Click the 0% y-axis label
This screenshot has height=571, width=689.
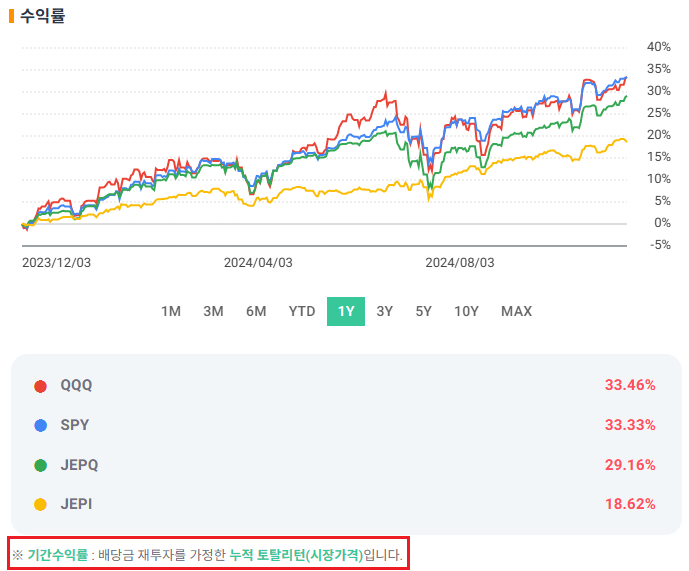662,223
